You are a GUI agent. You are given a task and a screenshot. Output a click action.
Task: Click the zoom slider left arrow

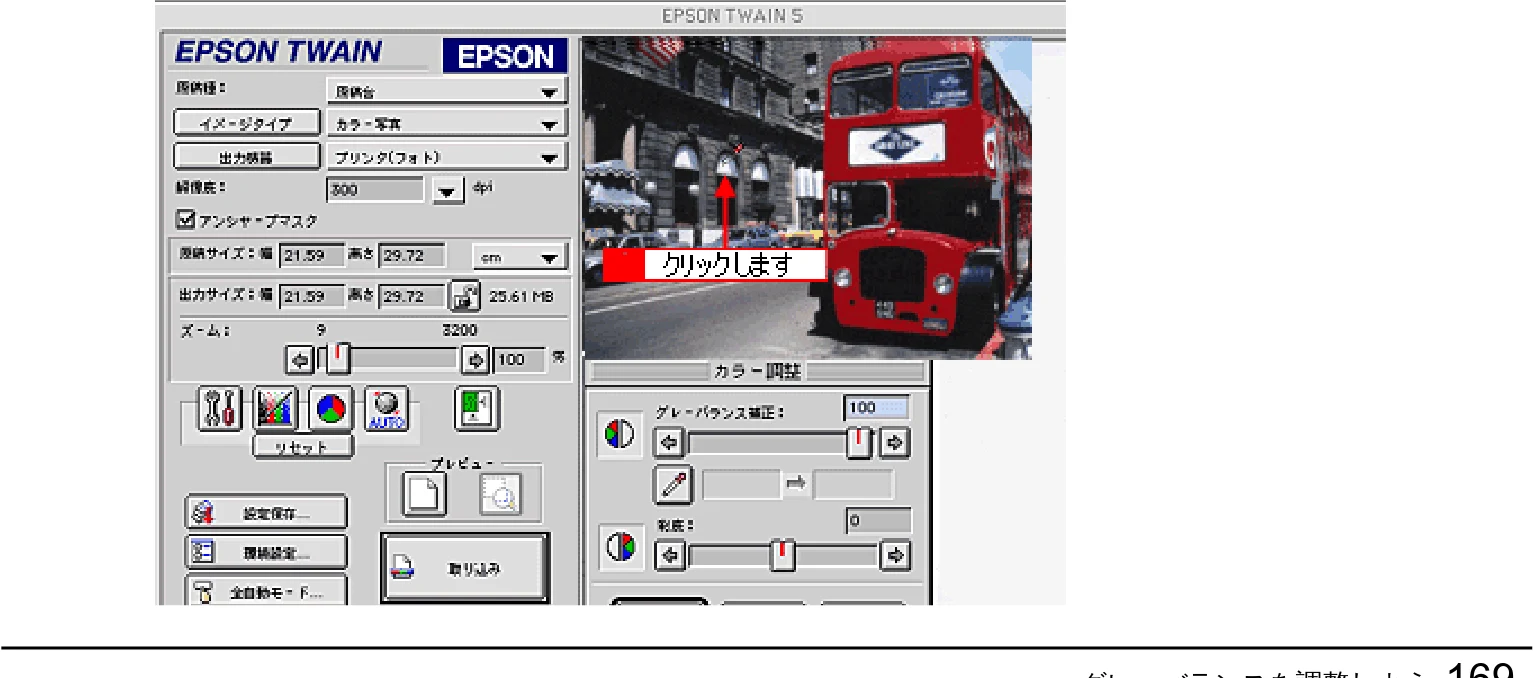click(299, 358)
